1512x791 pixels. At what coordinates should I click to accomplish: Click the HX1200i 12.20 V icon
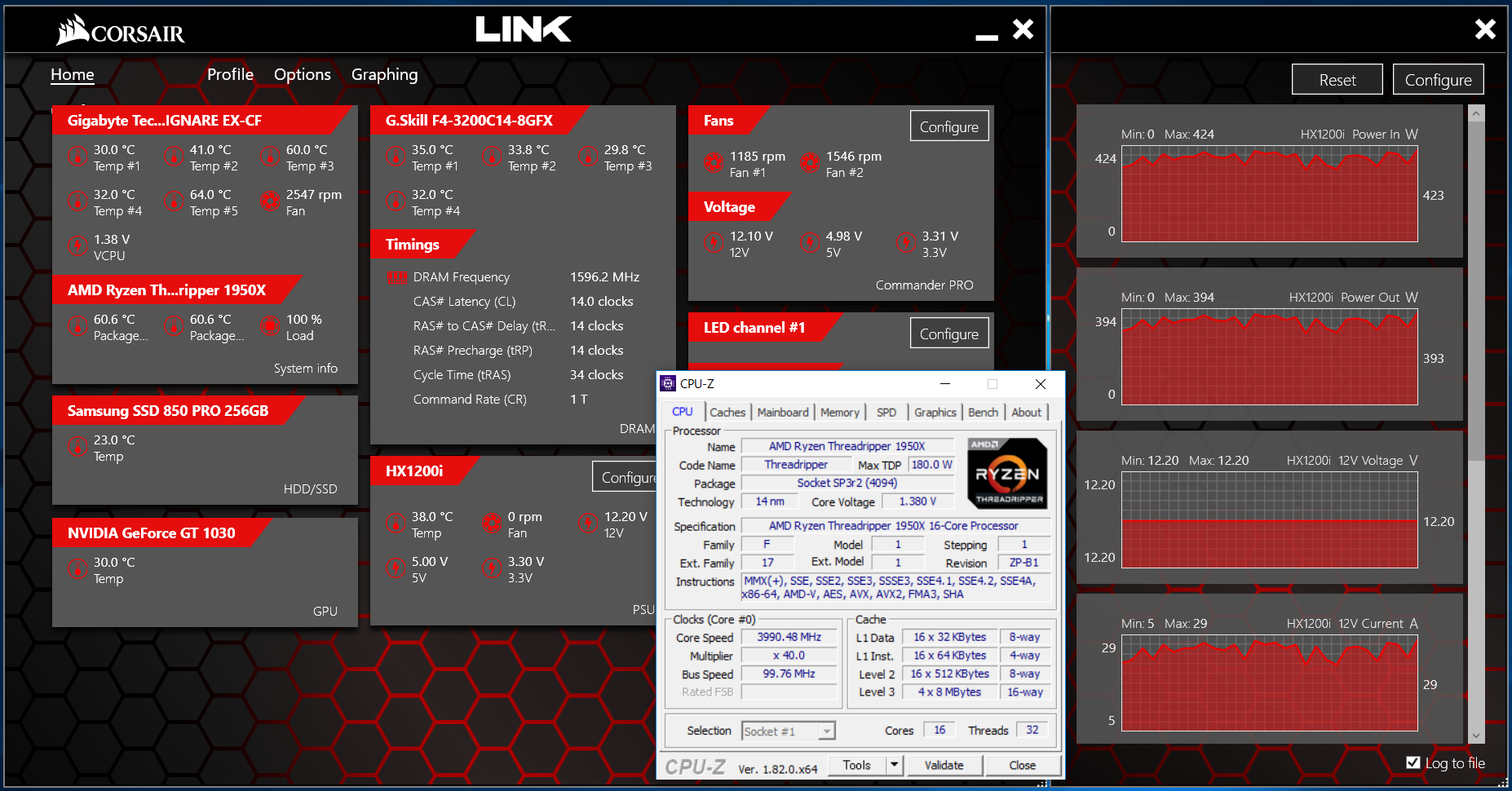(588, 523)
